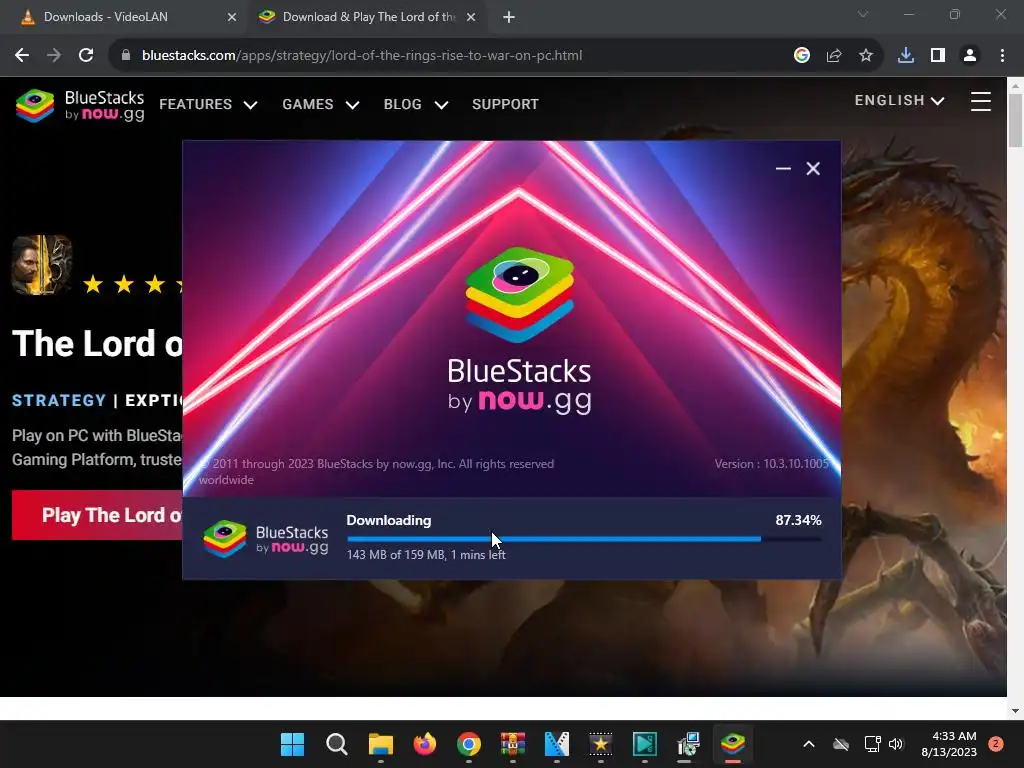Click the STRATEGY category link
Viewport: 1024px width, 768px height.
59,400
